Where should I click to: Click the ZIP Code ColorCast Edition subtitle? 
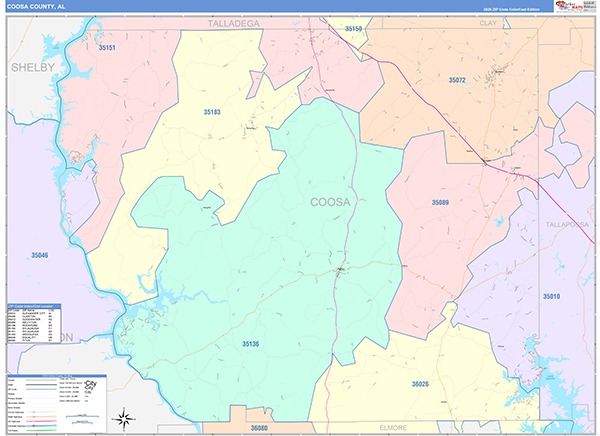[511, 9]
